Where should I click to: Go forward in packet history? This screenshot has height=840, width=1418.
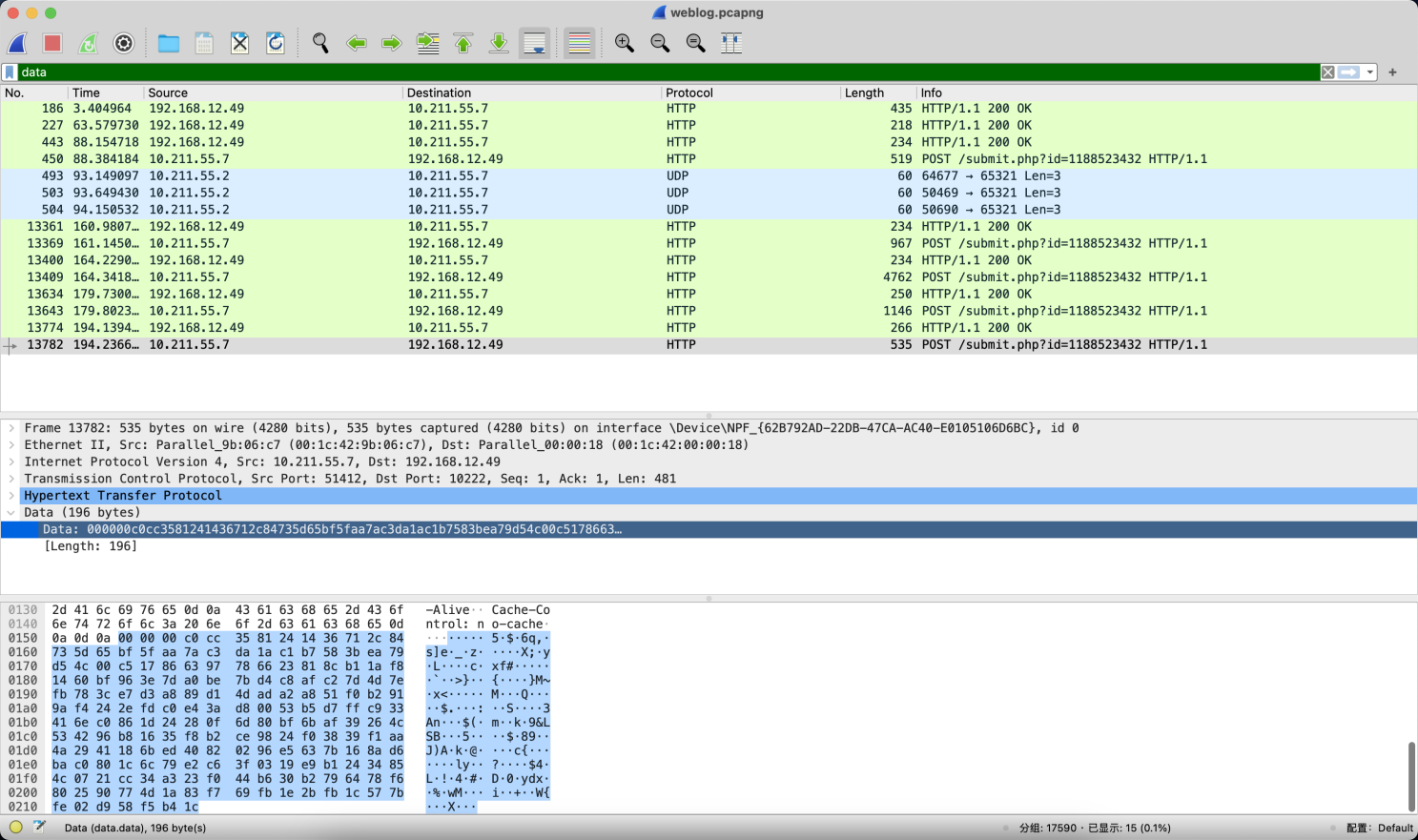click(392, 43)
